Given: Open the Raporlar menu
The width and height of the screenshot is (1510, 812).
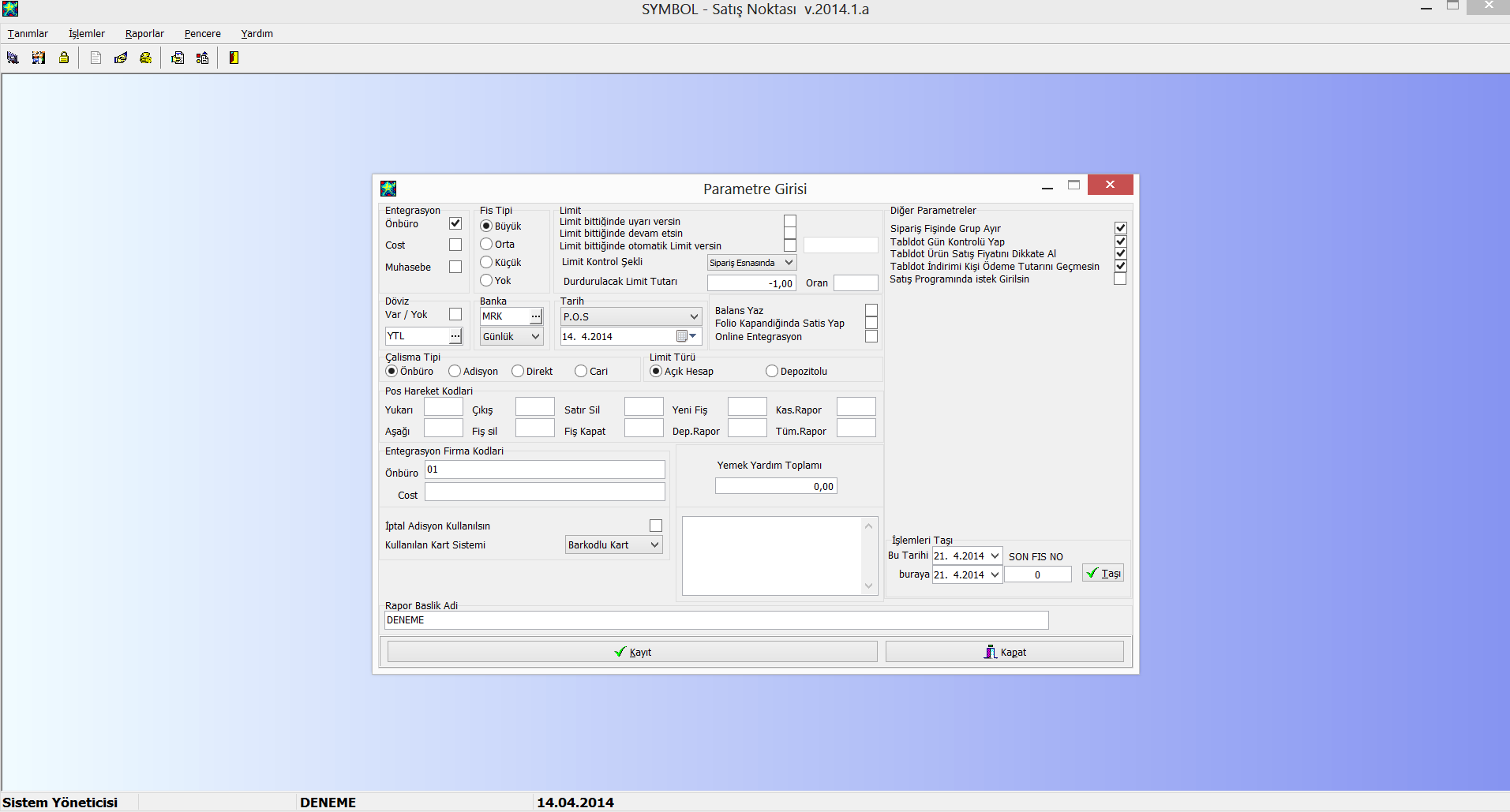Looking at the screenshot, I should click(144, 33).
